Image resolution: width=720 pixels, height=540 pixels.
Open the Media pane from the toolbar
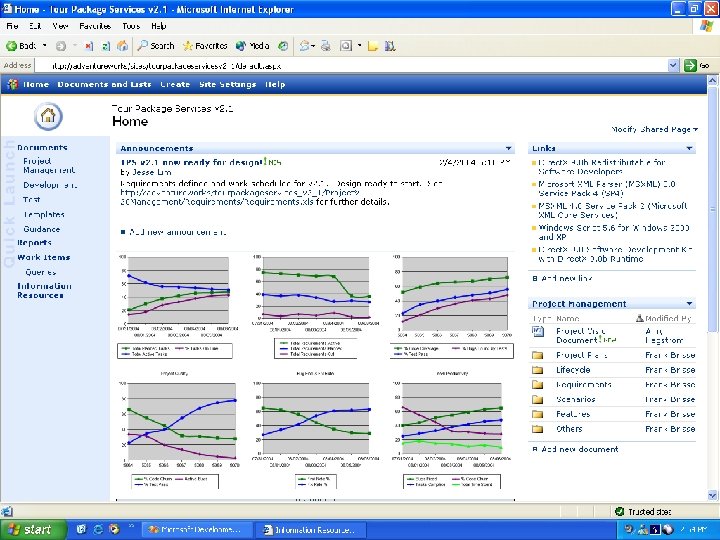pyautogui.click(x=253, y=46)
